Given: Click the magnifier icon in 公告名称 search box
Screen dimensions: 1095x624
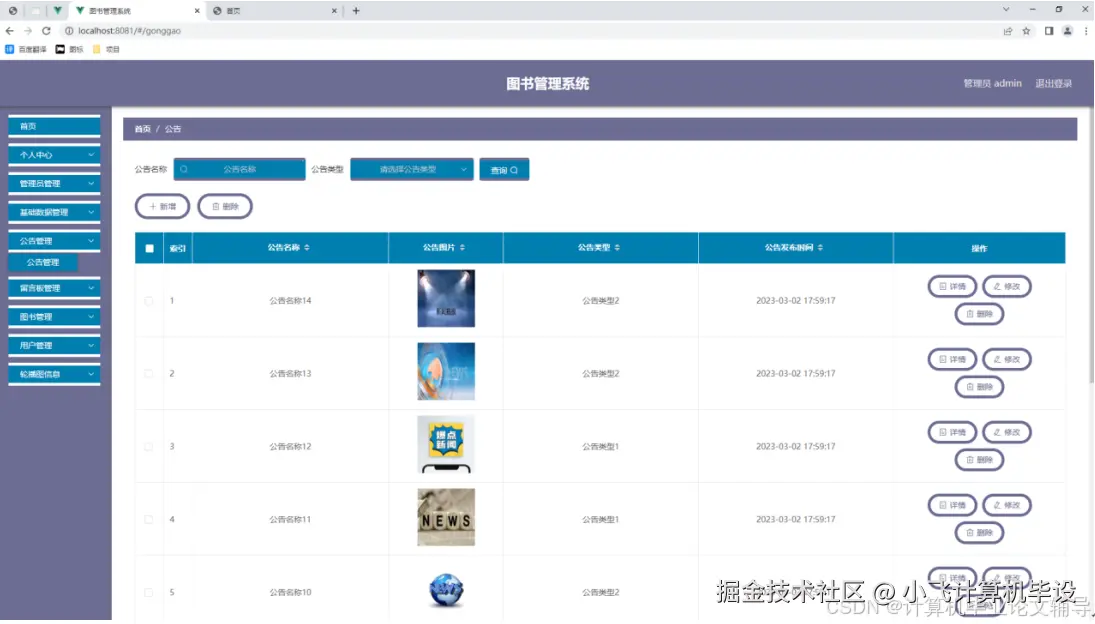Looking at the screenshot, I should pos(184,170).
